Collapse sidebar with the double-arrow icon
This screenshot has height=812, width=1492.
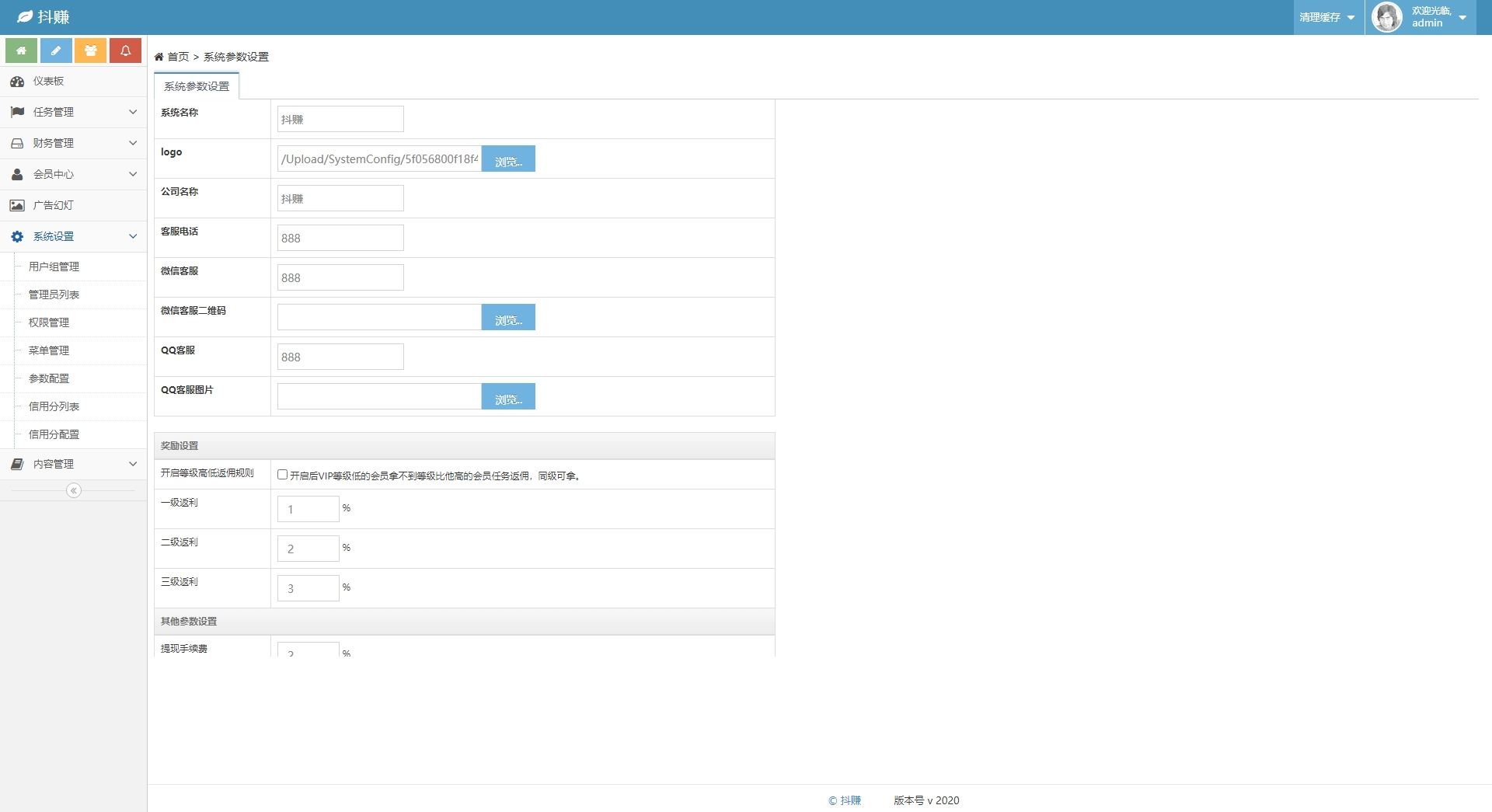click(74, 490)
